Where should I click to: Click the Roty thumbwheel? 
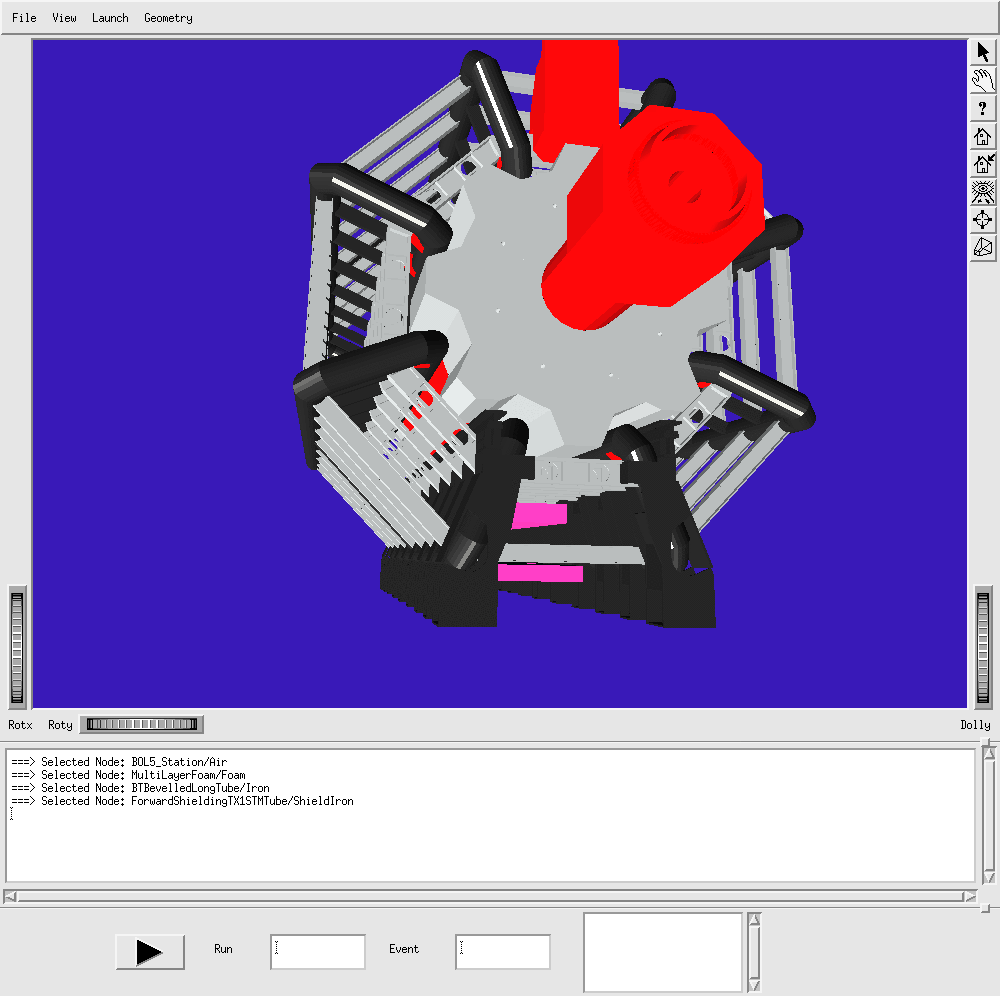(x=141, y=725)
